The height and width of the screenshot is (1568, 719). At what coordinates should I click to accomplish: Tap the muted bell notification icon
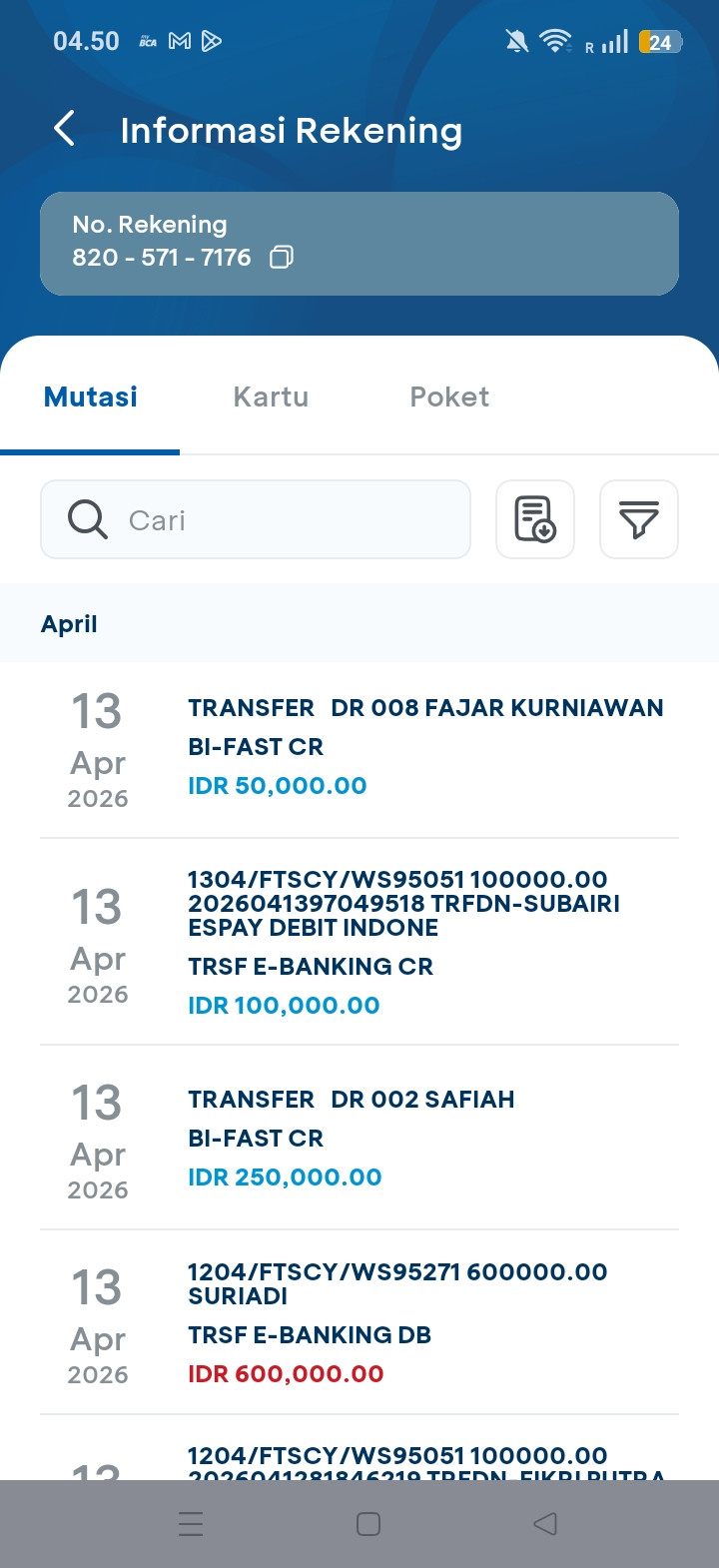[x=516, y=41]
